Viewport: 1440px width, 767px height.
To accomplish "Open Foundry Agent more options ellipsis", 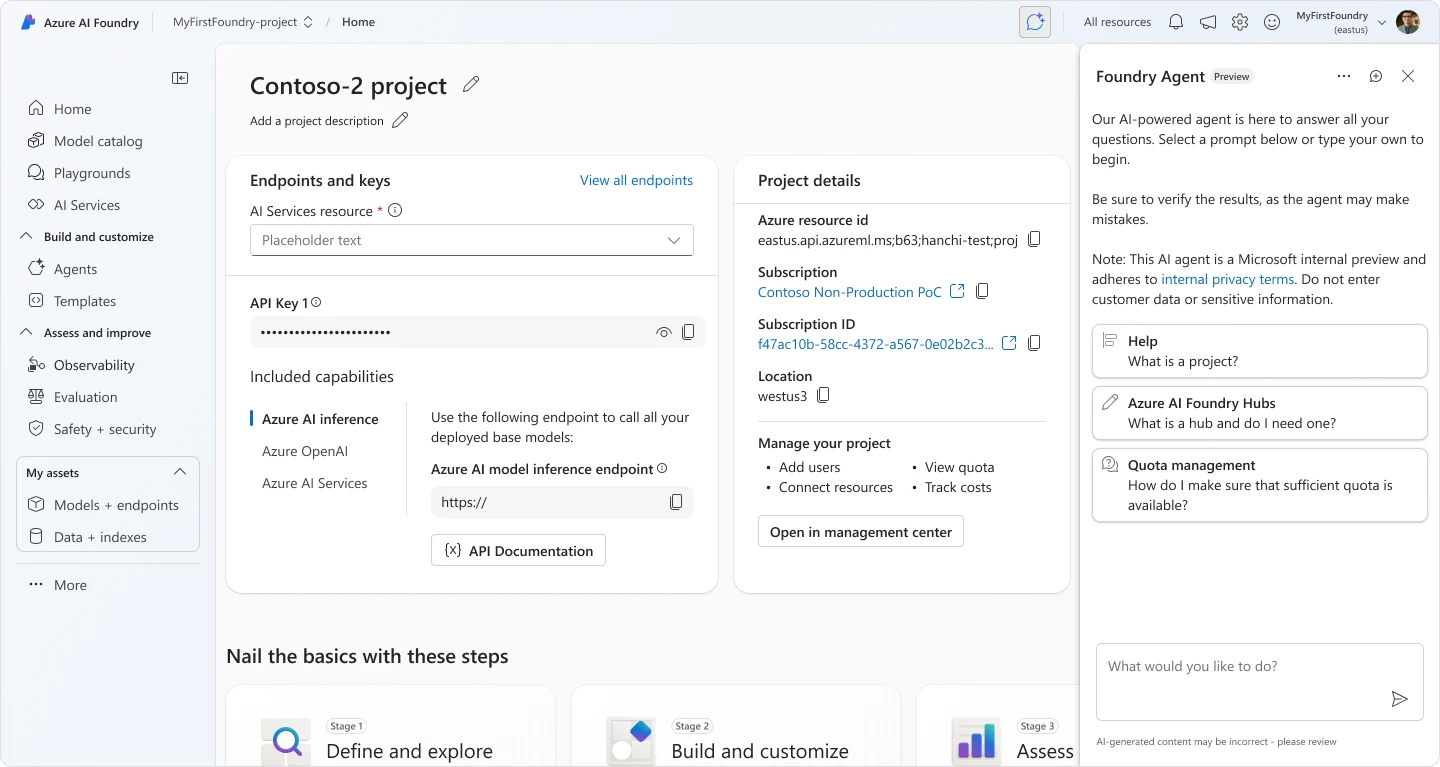I will pyautogui.click(x=1344, y=76).
